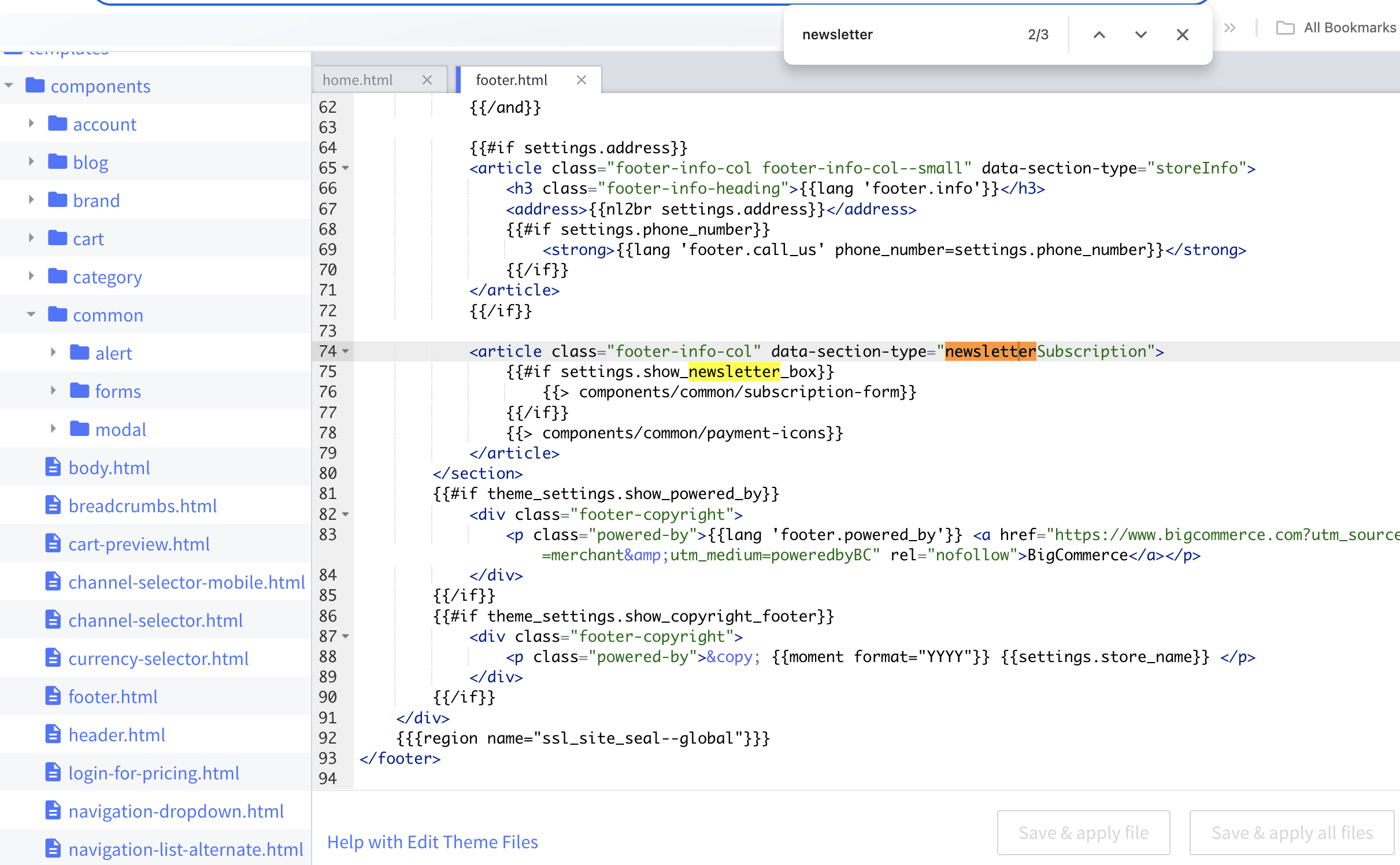This screenshot has height=865, width=1400.
Task: Click the close icon on footer.html tab
Action: tap(580, 79)
